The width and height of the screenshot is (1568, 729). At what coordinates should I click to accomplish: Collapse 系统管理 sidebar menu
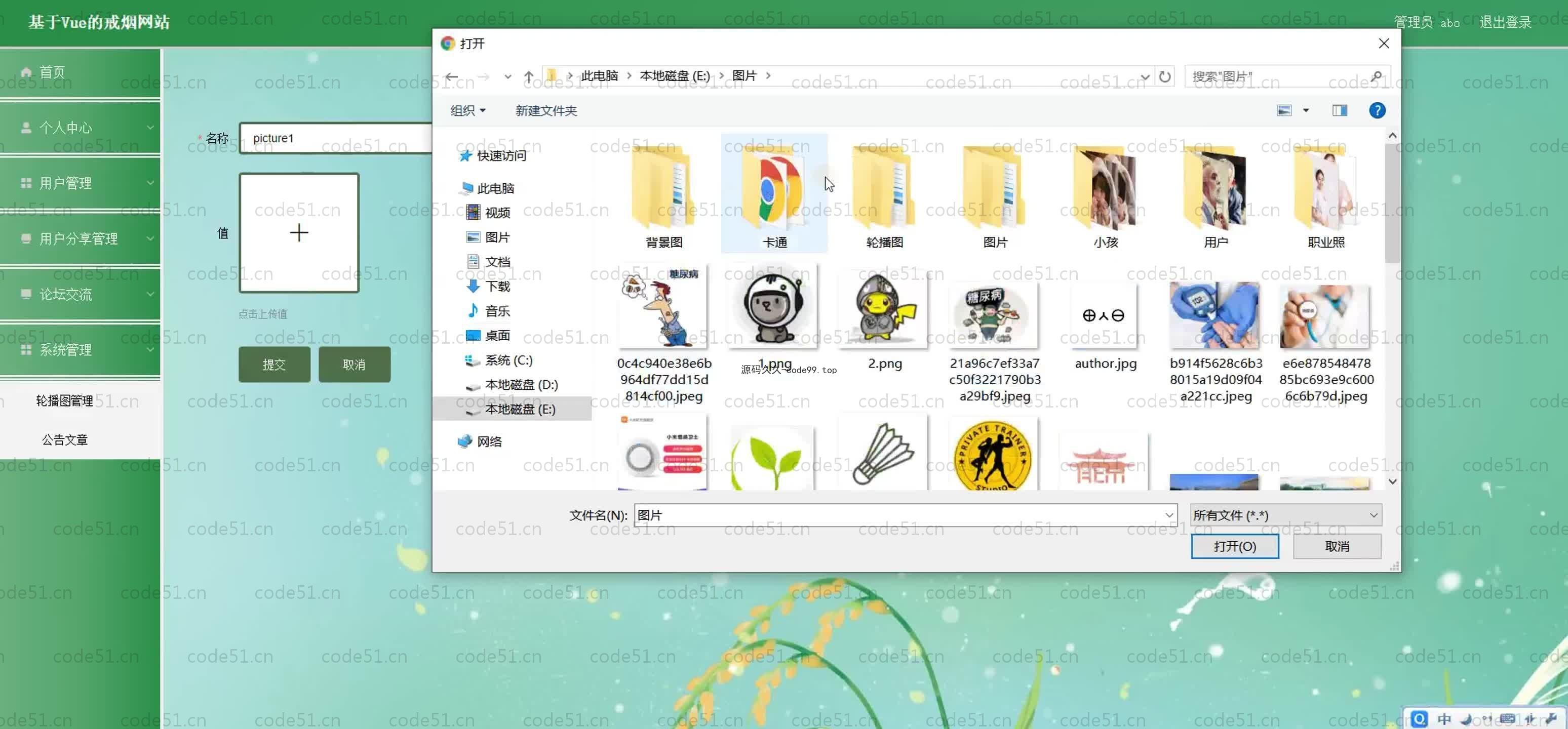[x=80, y=350]
